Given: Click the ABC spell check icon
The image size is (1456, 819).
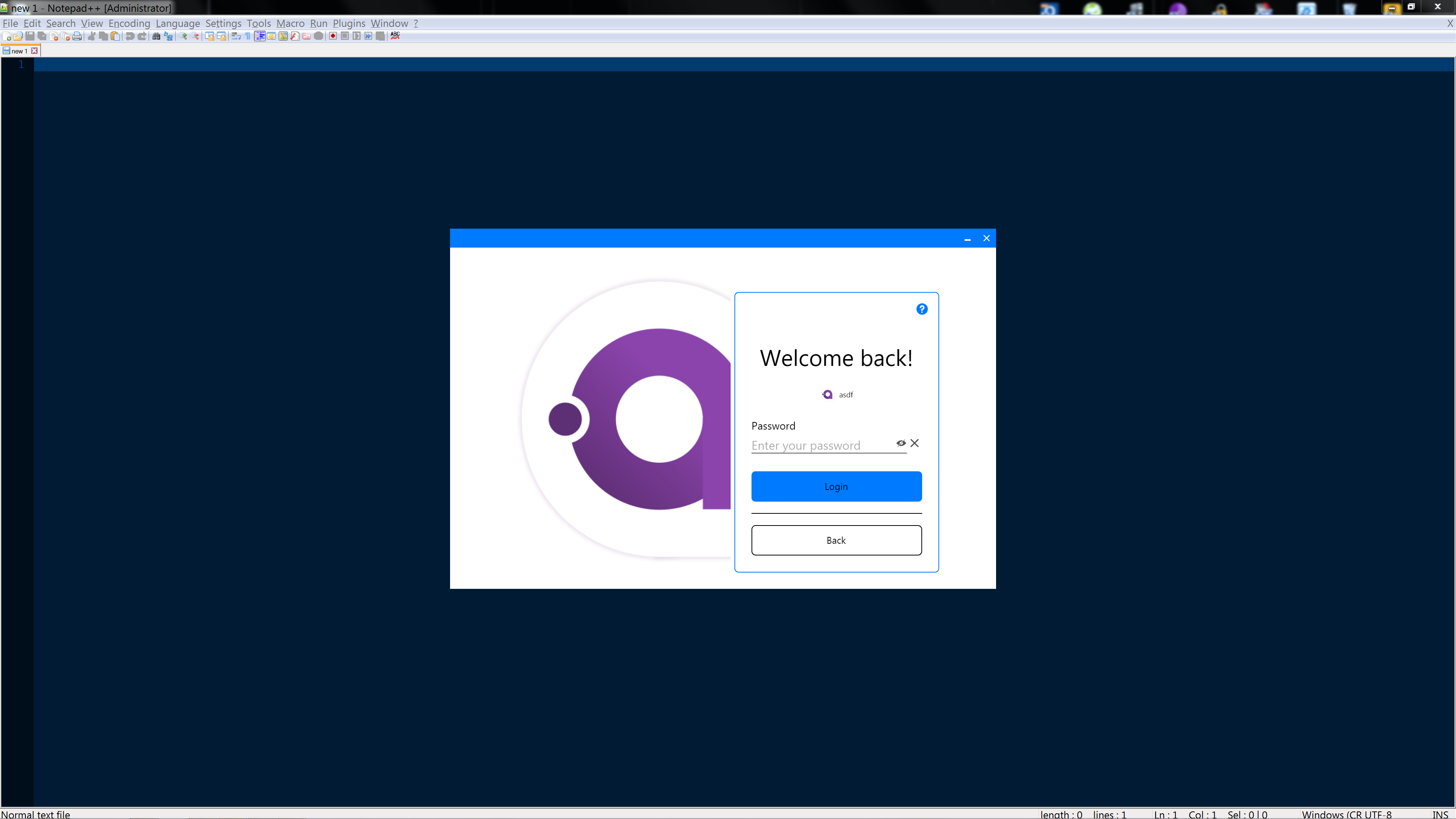Looking at the screenshot, I should [x=395, y=36].
